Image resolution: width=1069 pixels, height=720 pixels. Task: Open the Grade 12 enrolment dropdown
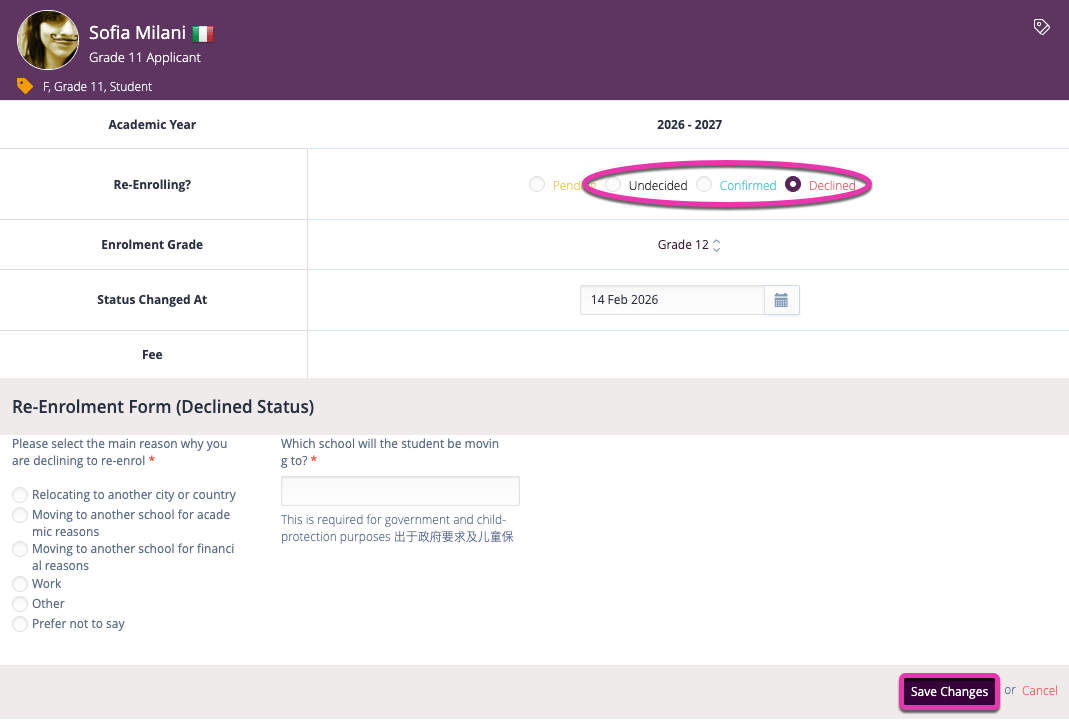(x=689, y=245)
